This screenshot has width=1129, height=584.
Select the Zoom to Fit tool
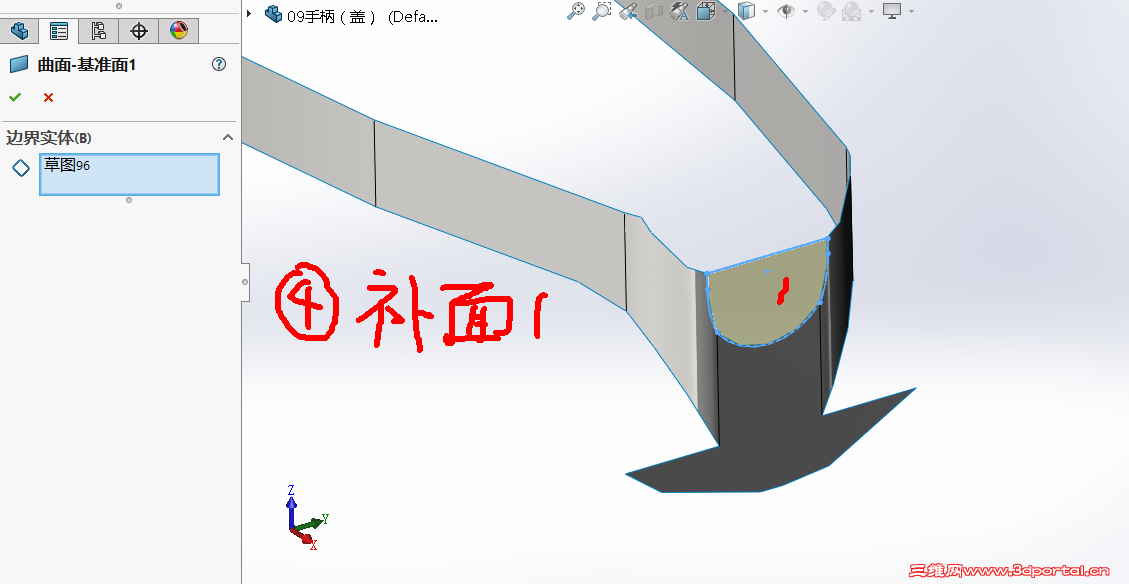576,11
